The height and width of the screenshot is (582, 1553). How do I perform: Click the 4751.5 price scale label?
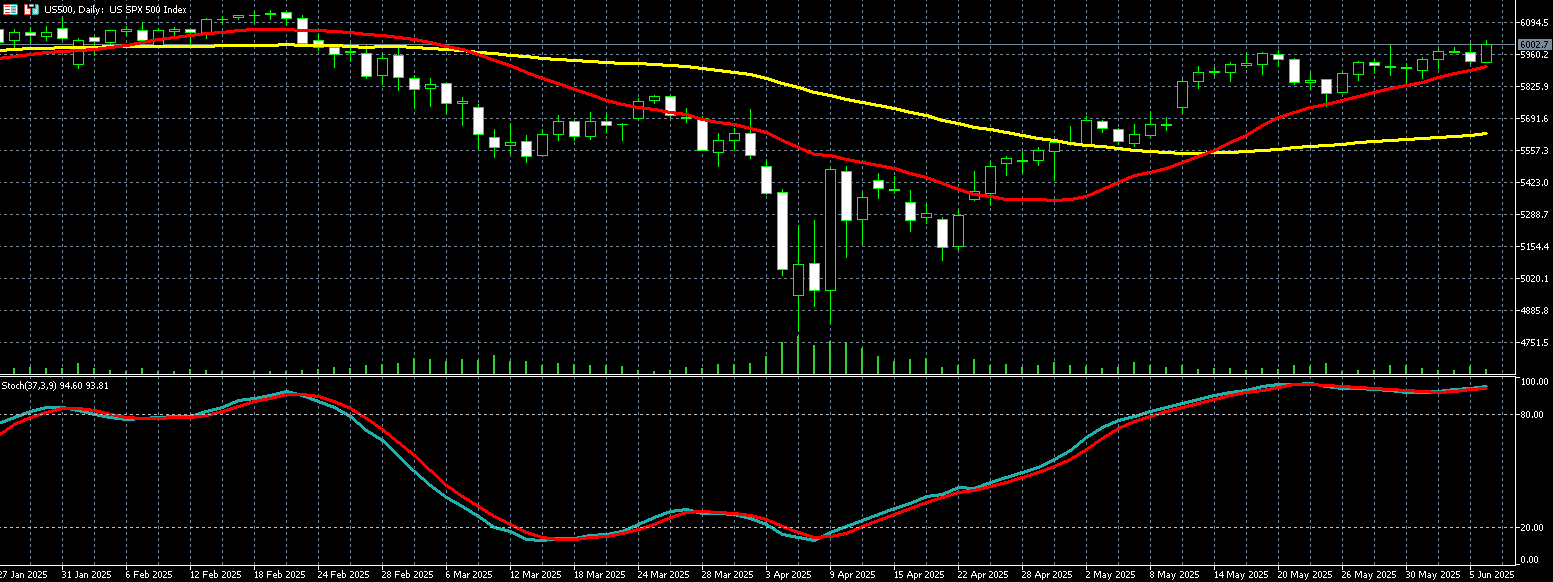(1534, 342)
